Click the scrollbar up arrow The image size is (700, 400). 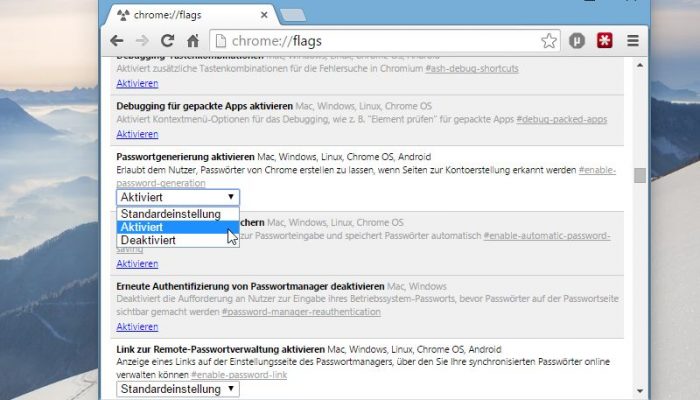pyautogui.click(x=640, y=65)
